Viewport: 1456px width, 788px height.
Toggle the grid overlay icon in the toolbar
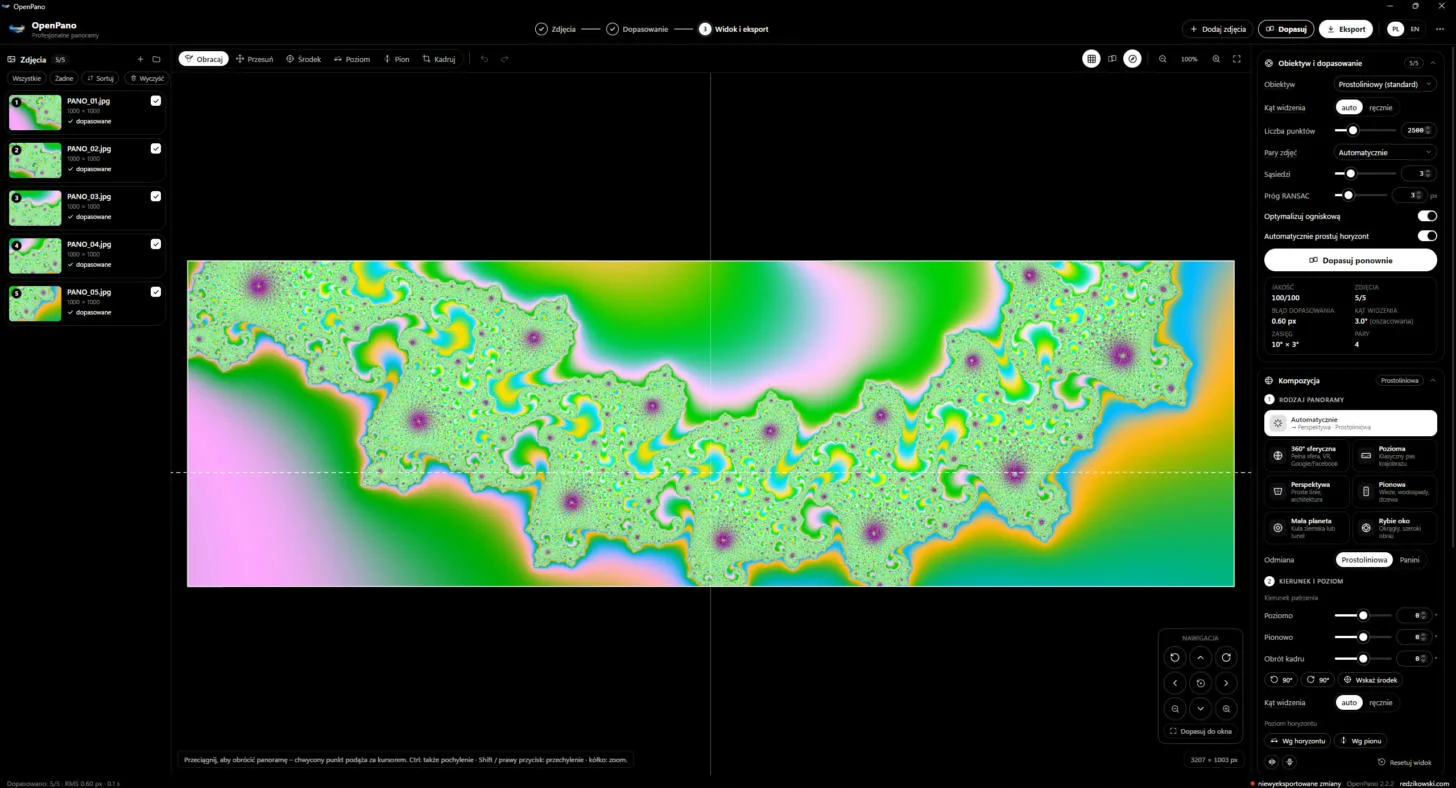coord(1091,59)
